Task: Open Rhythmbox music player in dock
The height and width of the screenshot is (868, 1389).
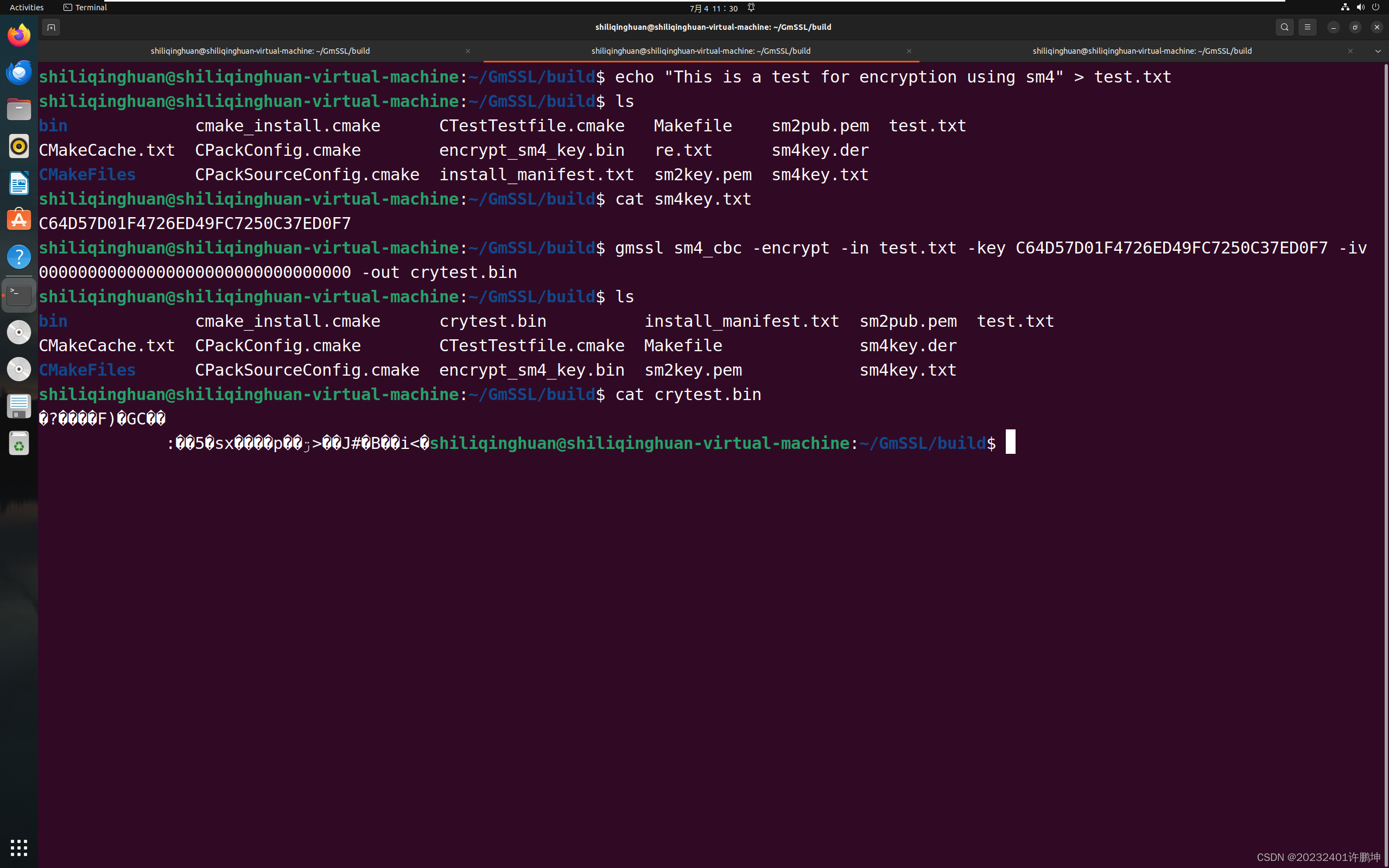Action: (19, 147)
